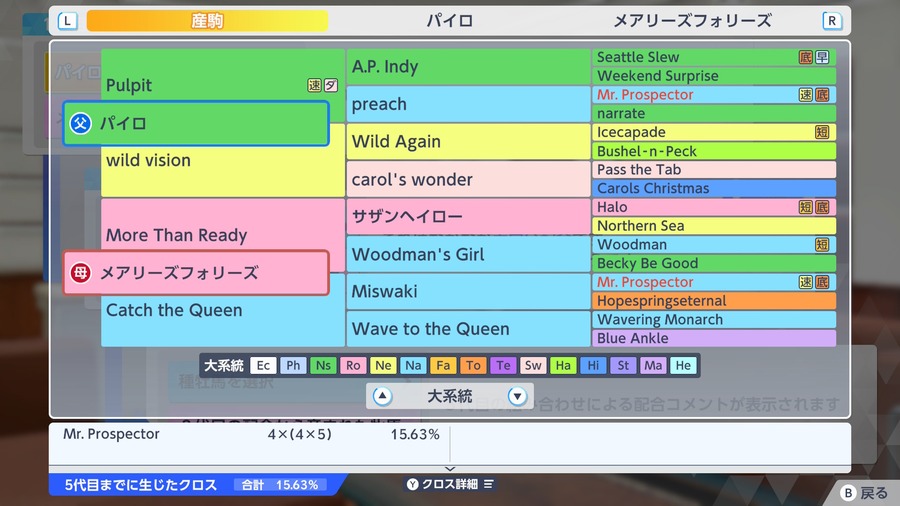
Task: Click the Ph lineage legend swatch
Action: (x=293, y=365)
